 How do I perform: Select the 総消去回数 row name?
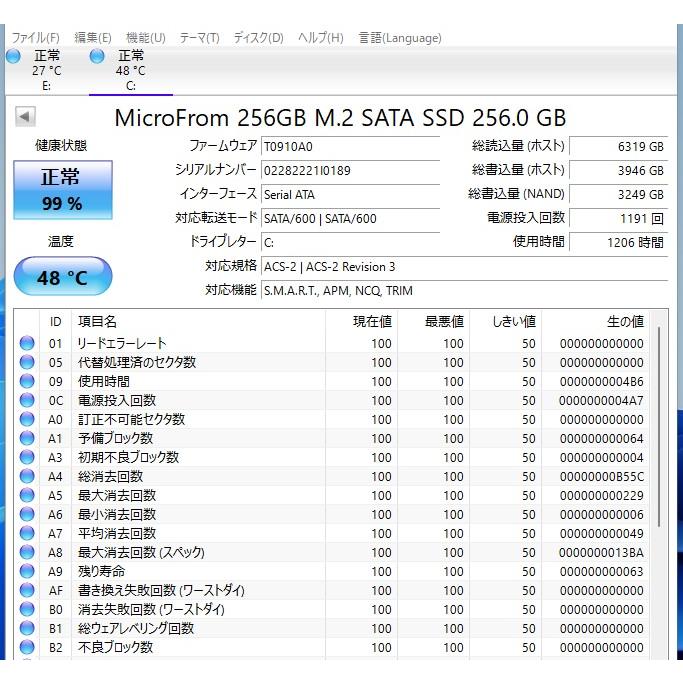110,476
